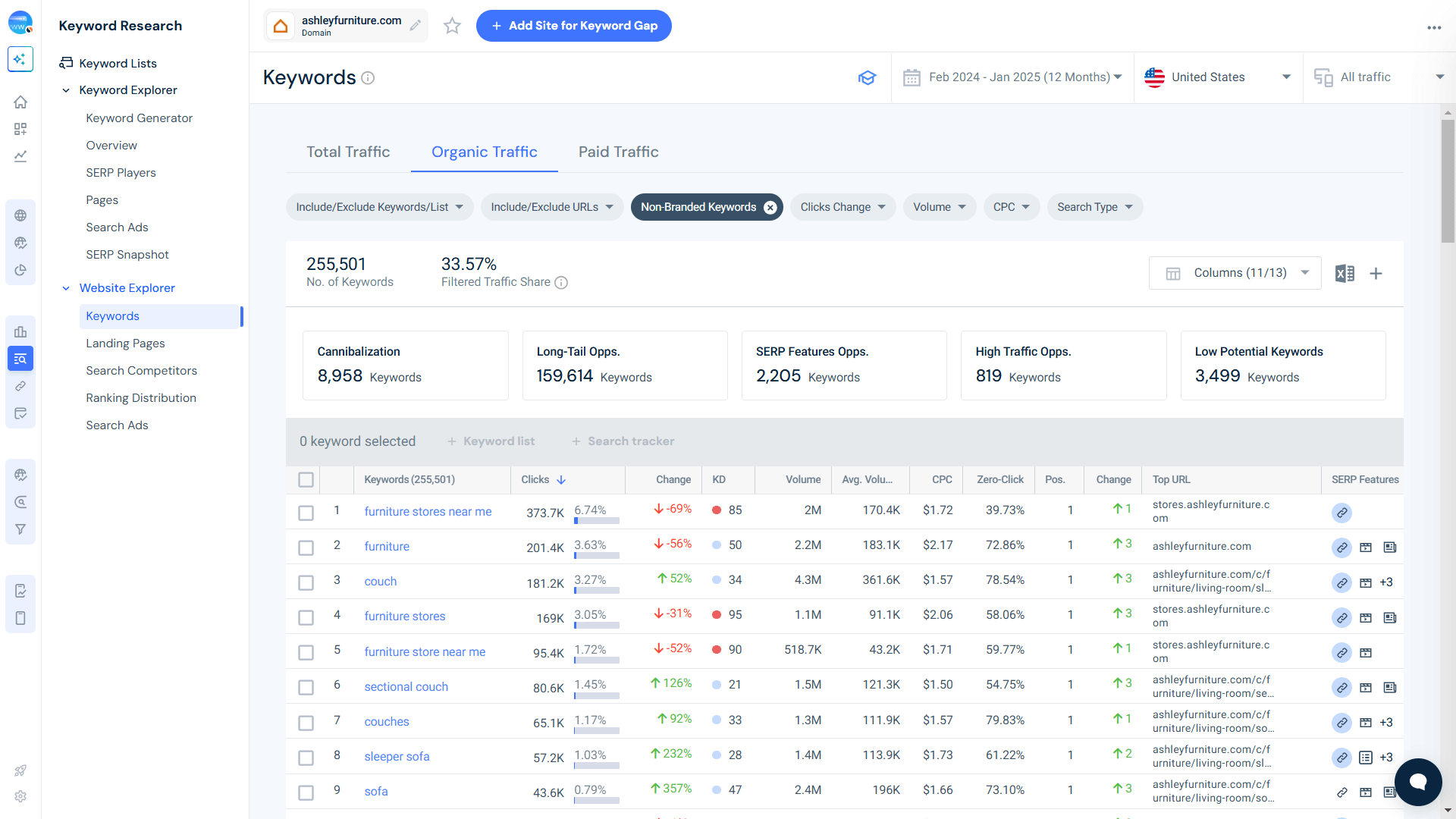Open the 'sectional couch' keyword link
The image size is (1456, 819).
pyautogui.click(x=406, y=687)
